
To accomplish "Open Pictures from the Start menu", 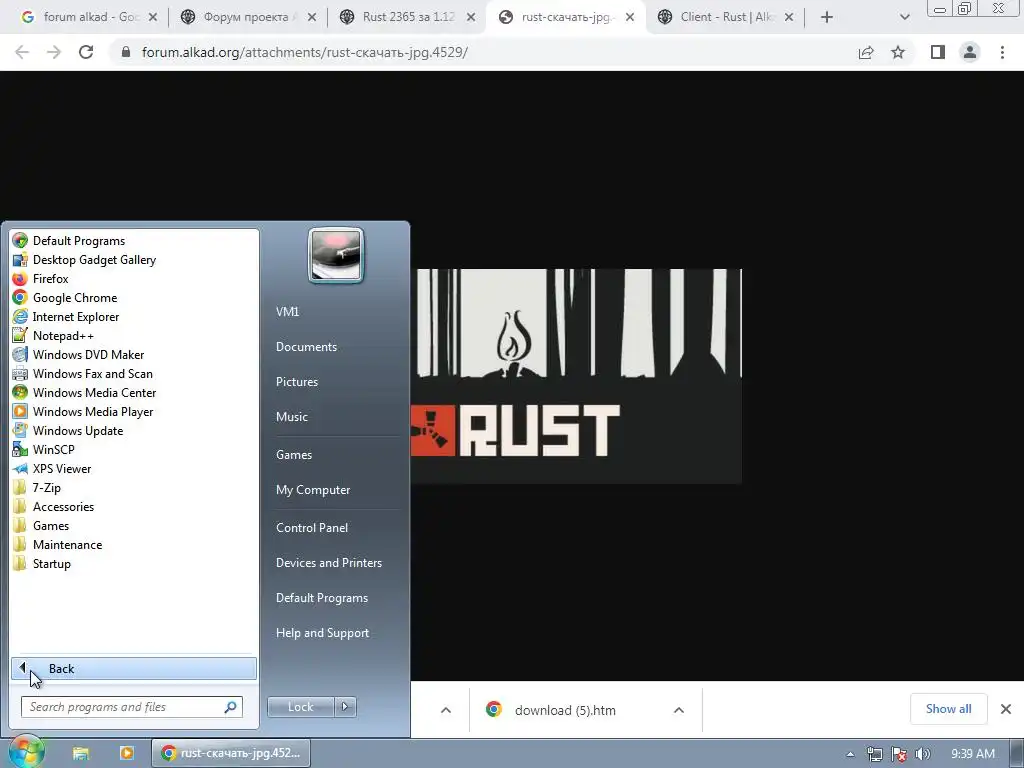I will pyautogui.click(x=296, y=382).
